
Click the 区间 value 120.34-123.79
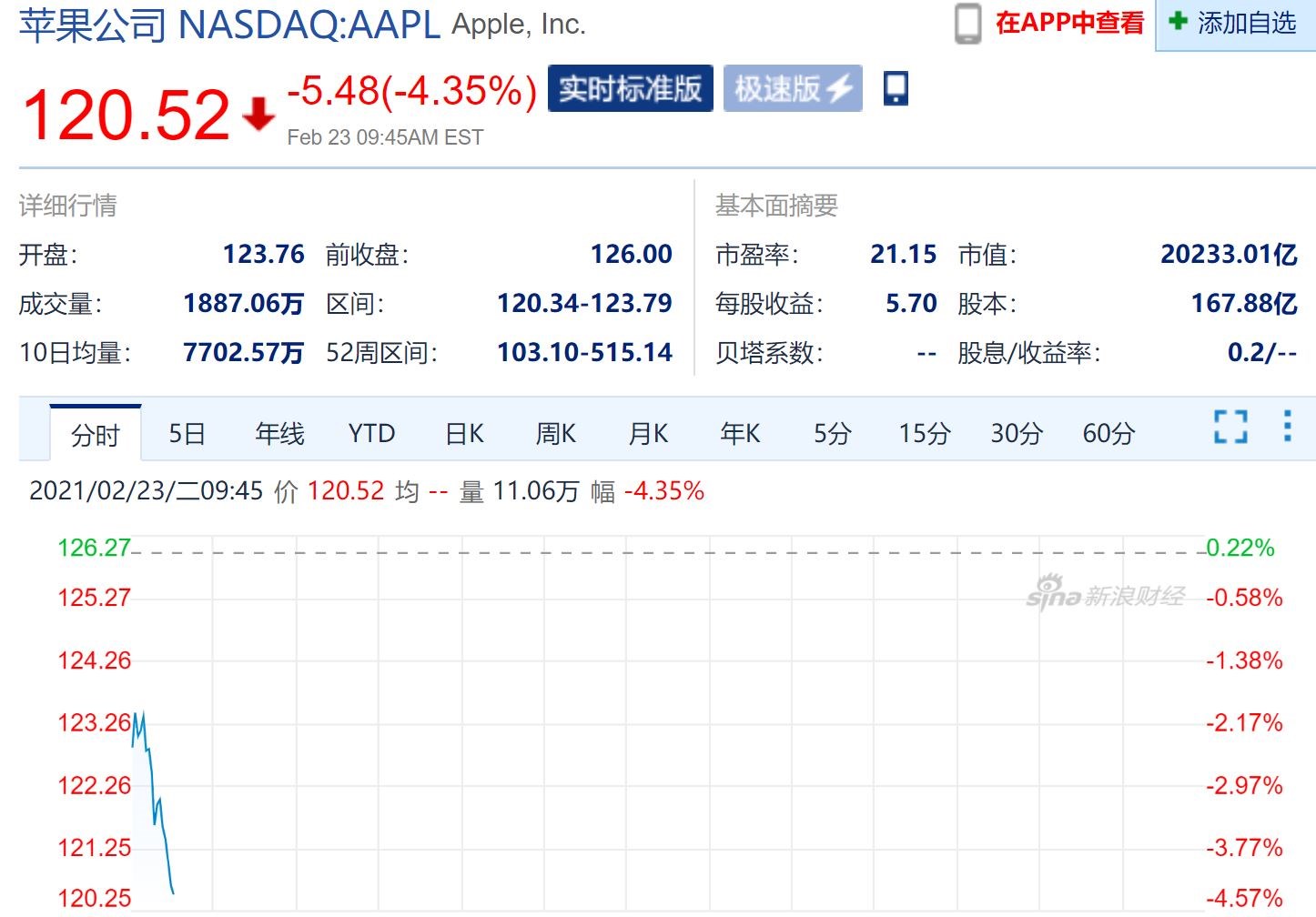point(584,303)
